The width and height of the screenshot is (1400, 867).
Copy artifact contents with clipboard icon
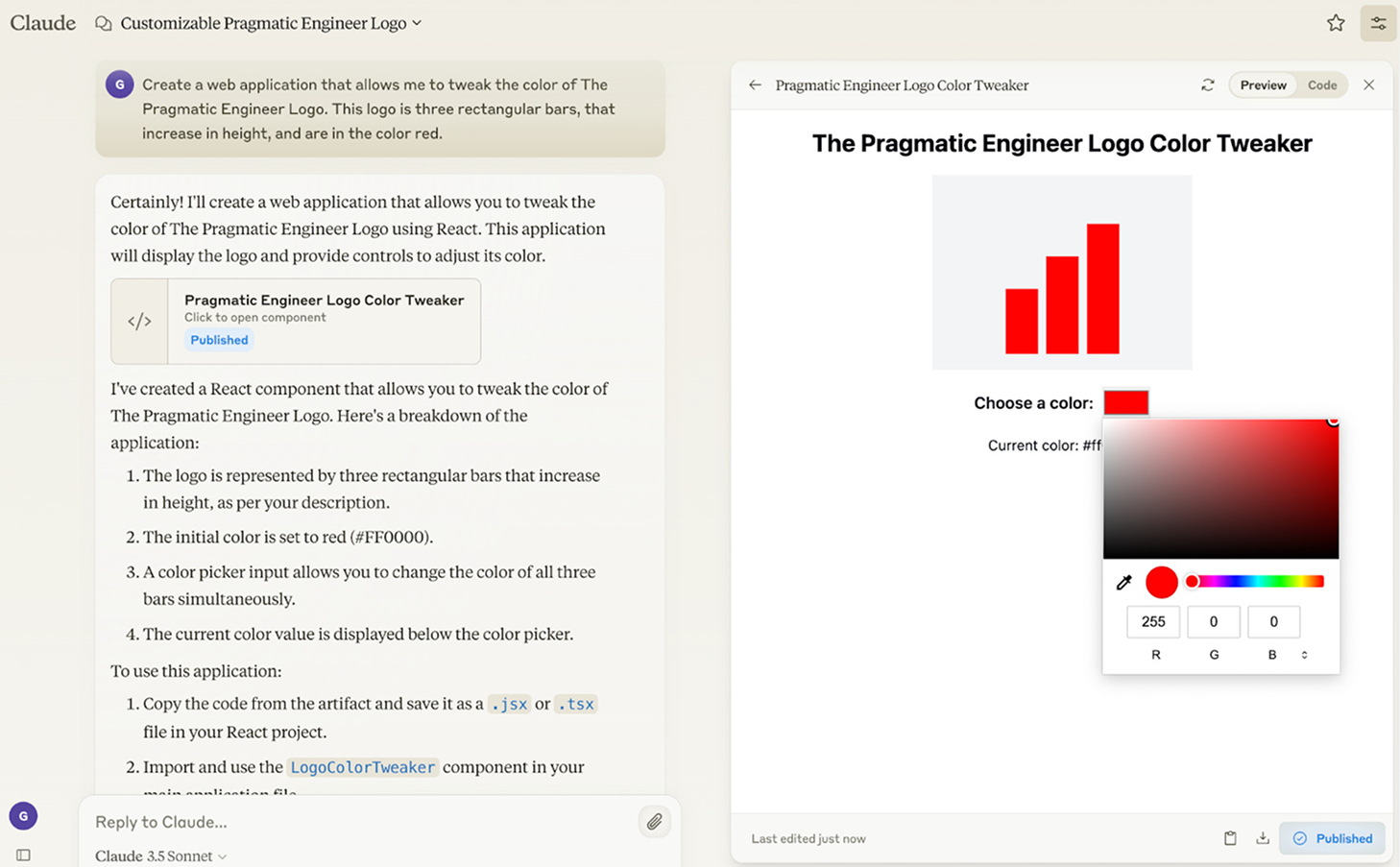(1230, 838)
